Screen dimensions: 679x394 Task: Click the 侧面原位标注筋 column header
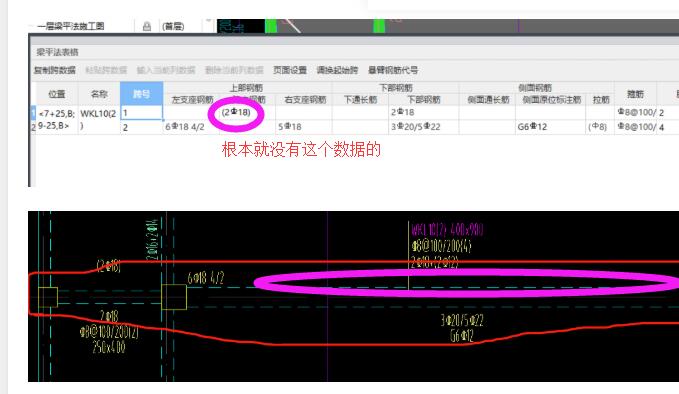pos(551,100)
